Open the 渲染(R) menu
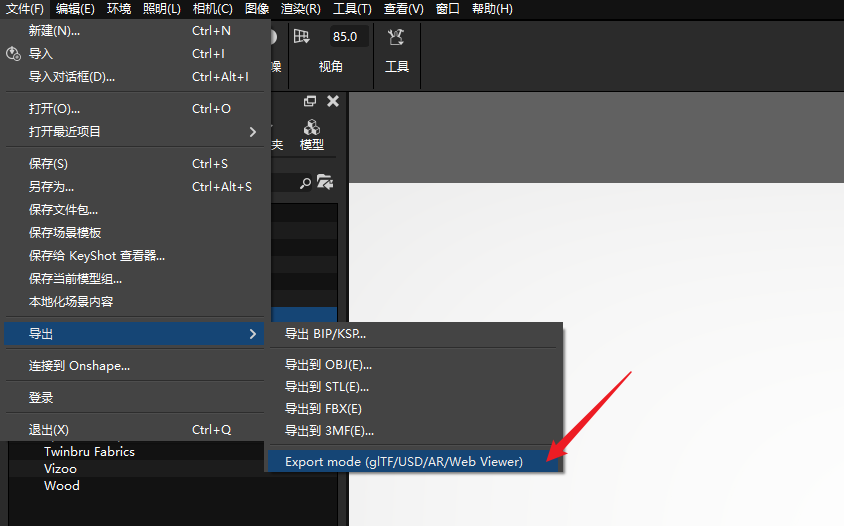 [300, 9]
